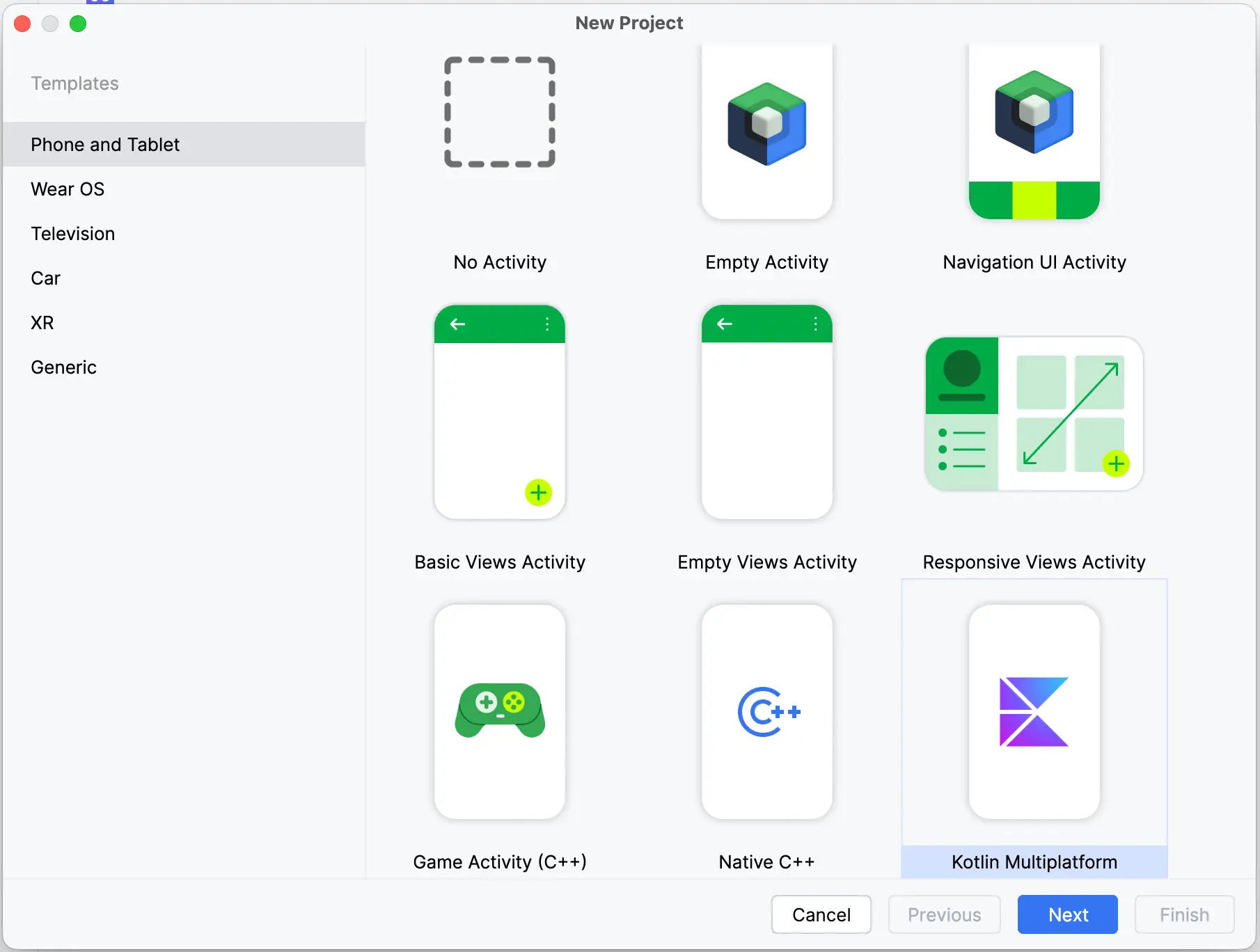
Task: Show the Generic templates category
Action: [64, 367]
